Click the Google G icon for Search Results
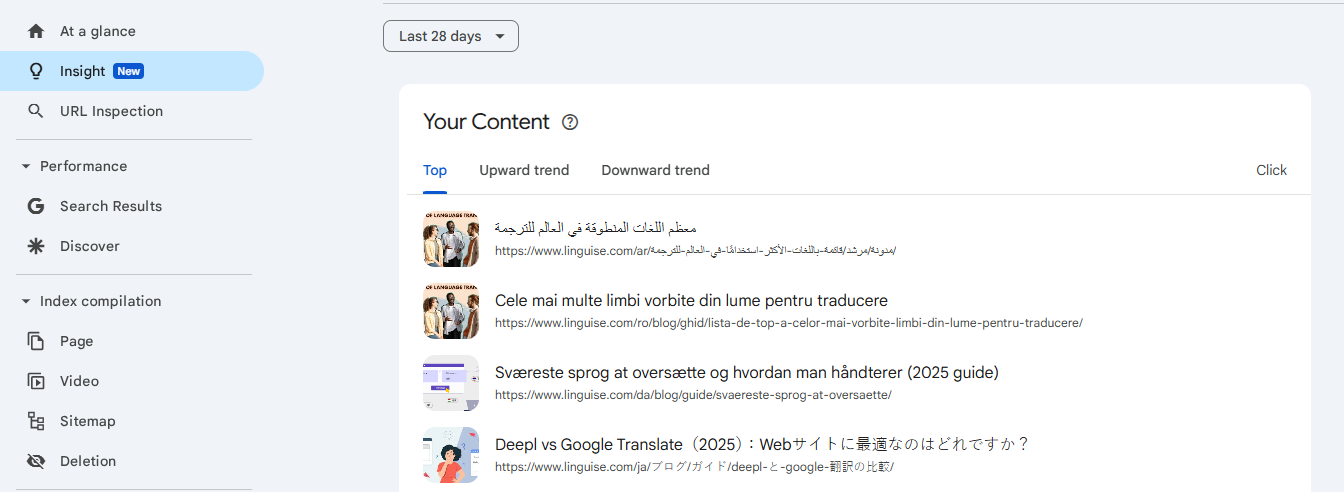Image resolution: width=1344 pixels, height=492 pixels. pos(36,206)
